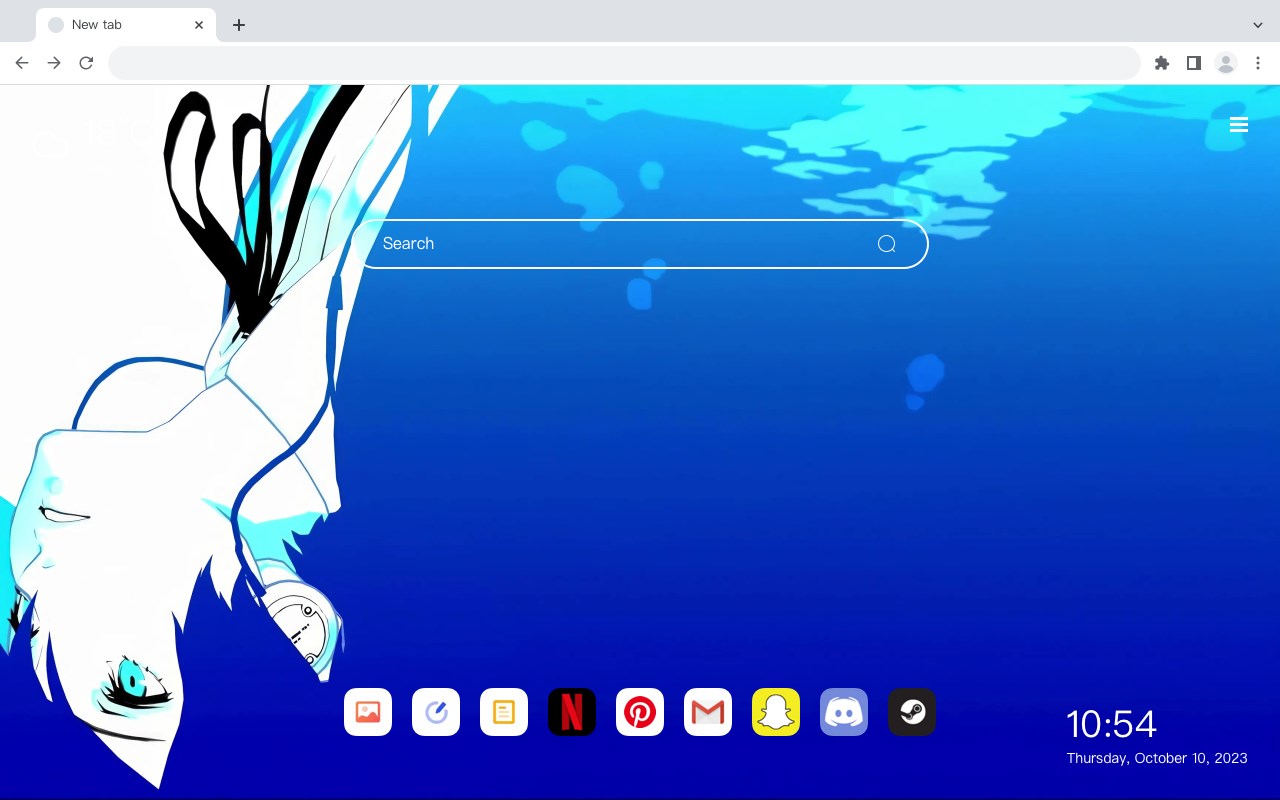Image resolution: width=1280 pixels, height=800 pixels.
Task: Toggle the browser side panel
Action: (1193, 63)
